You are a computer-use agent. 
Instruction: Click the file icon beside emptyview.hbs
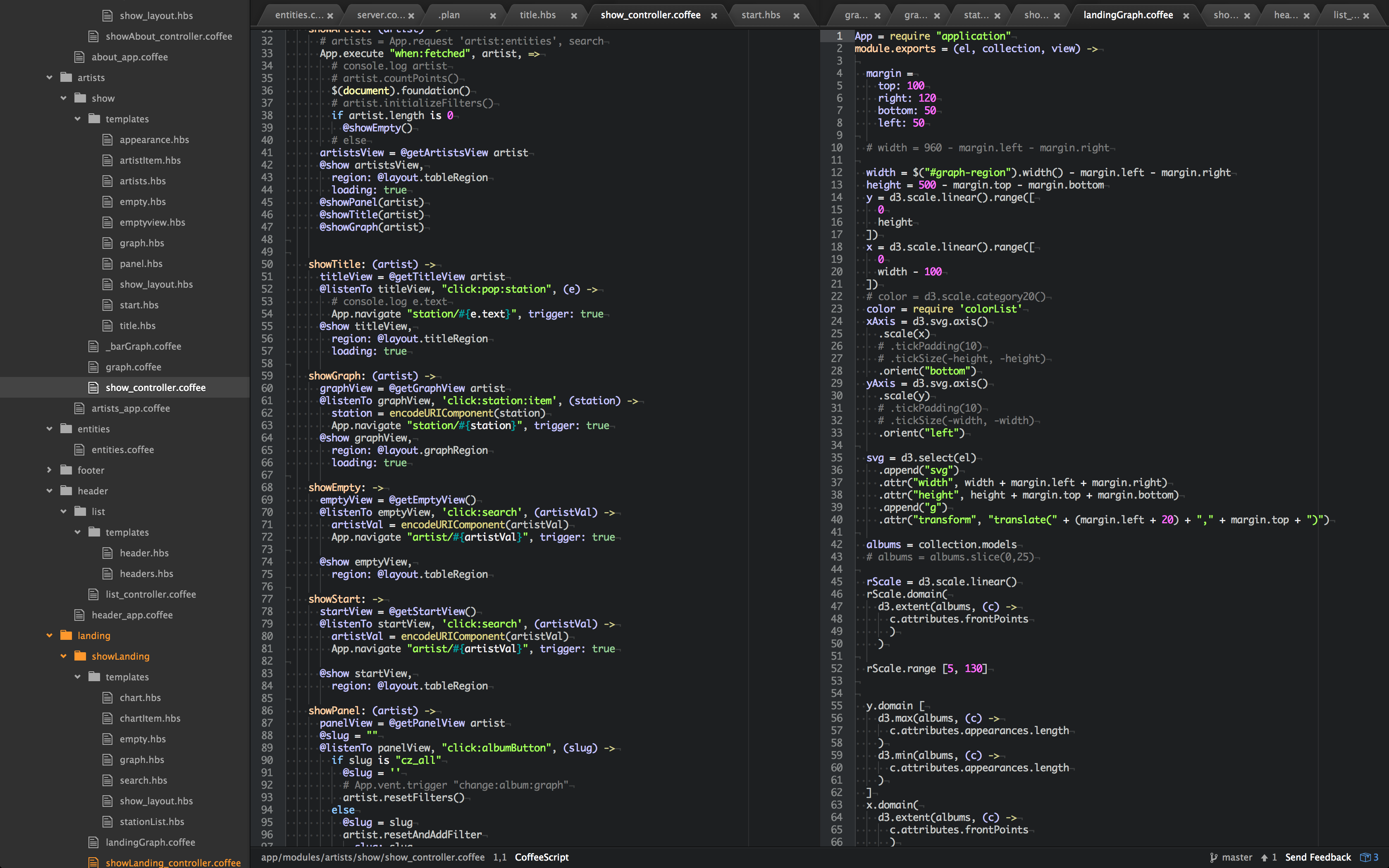(x=107, y=222)
